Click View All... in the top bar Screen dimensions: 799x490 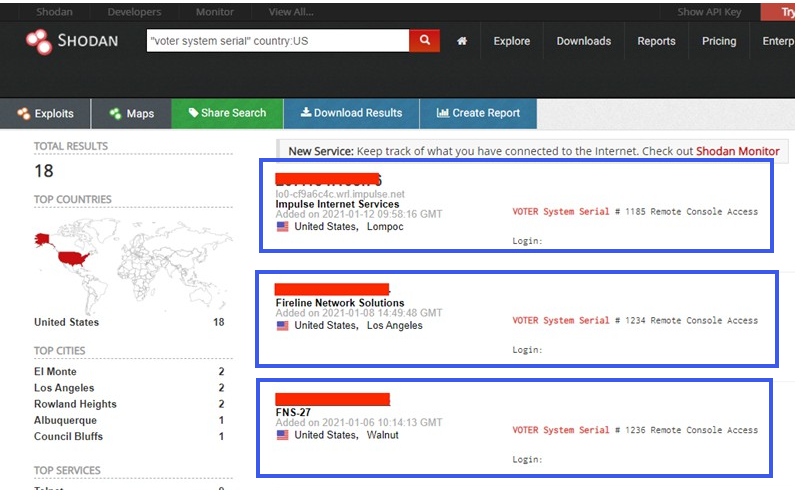[x=291, y=12]
